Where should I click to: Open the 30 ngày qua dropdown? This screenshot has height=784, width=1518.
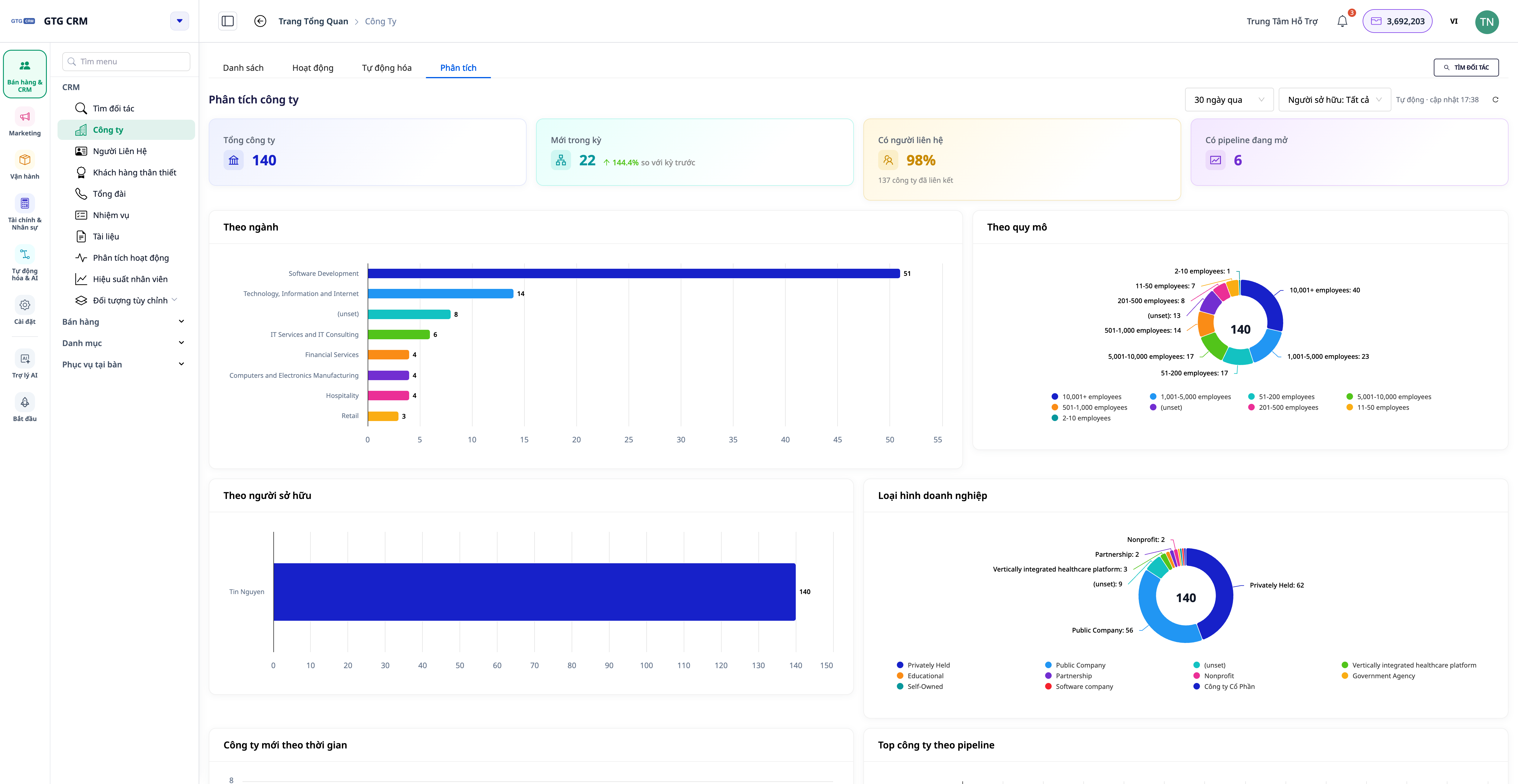(1229, 100)
